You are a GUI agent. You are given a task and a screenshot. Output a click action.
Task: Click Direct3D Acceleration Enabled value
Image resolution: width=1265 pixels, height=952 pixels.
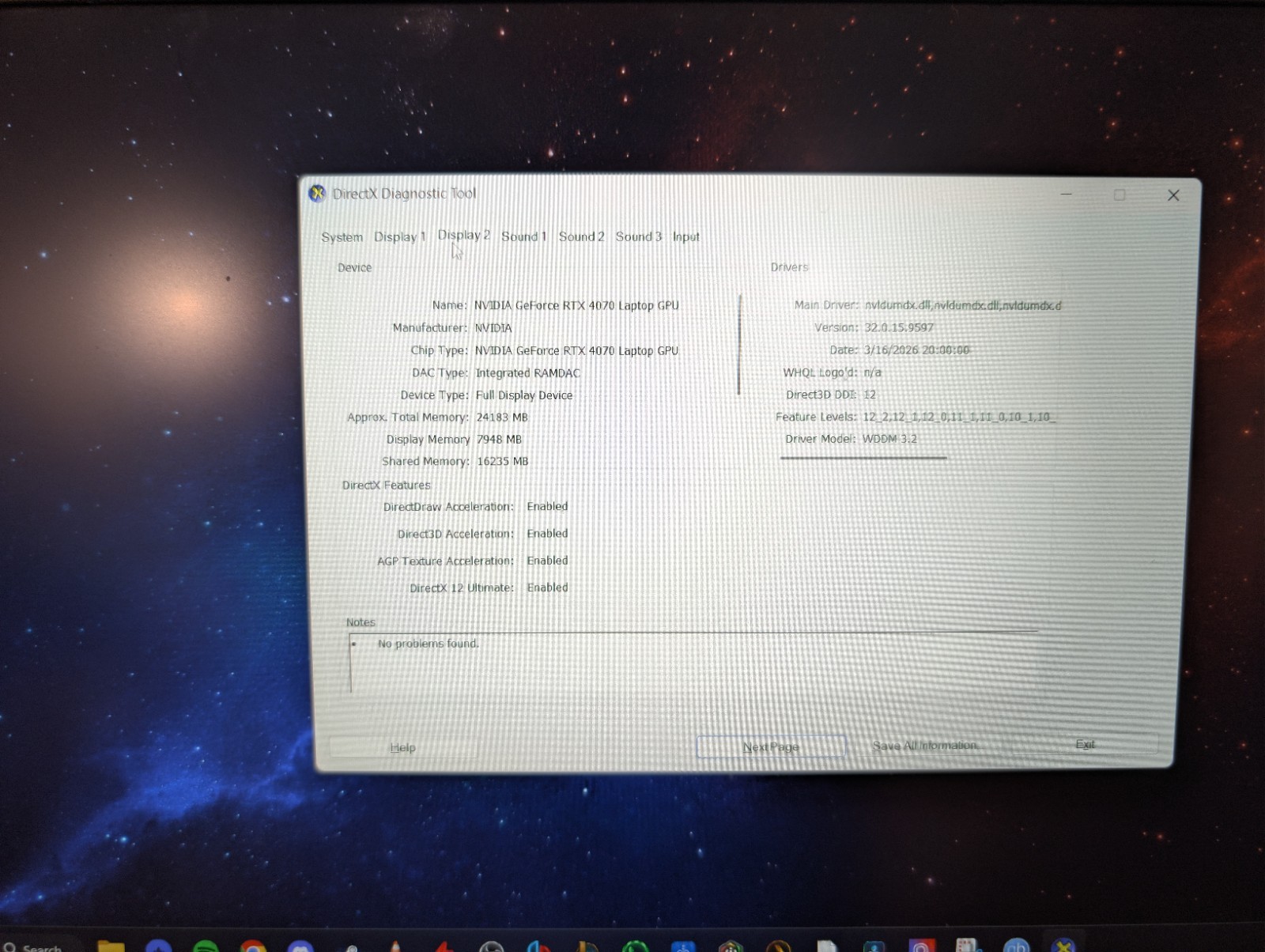pos(547,534)
